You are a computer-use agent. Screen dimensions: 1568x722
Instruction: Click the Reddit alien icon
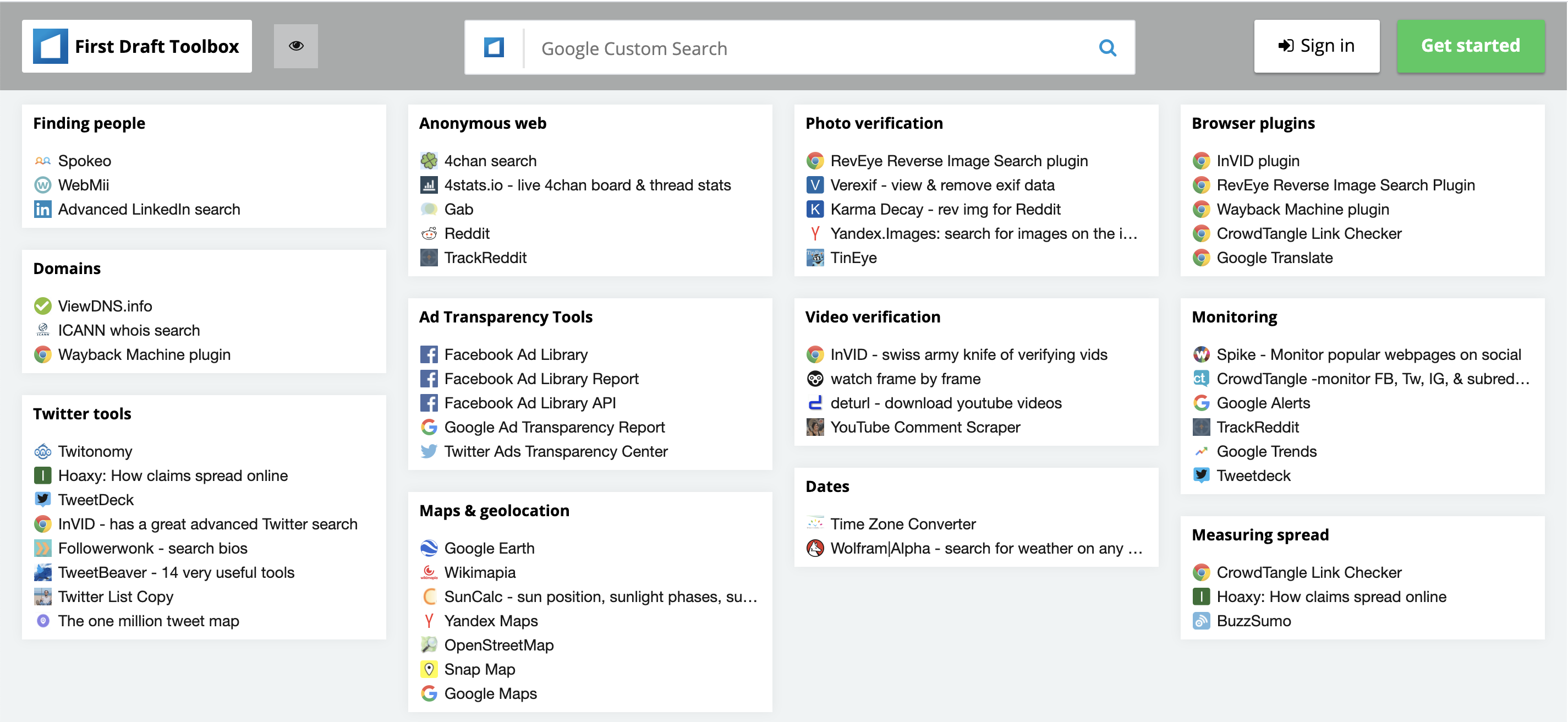(429, 234)
